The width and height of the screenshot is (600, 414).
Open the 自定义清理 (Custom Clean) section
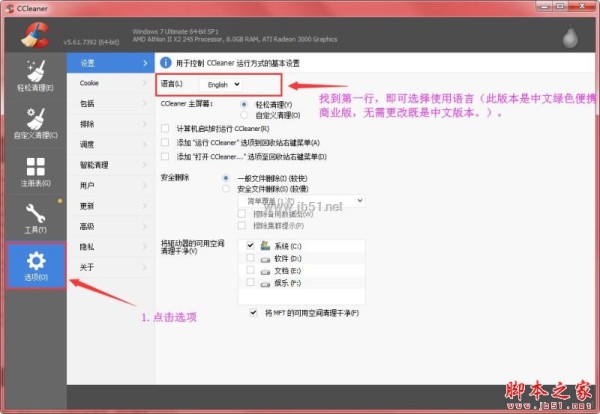pos(34,121)
